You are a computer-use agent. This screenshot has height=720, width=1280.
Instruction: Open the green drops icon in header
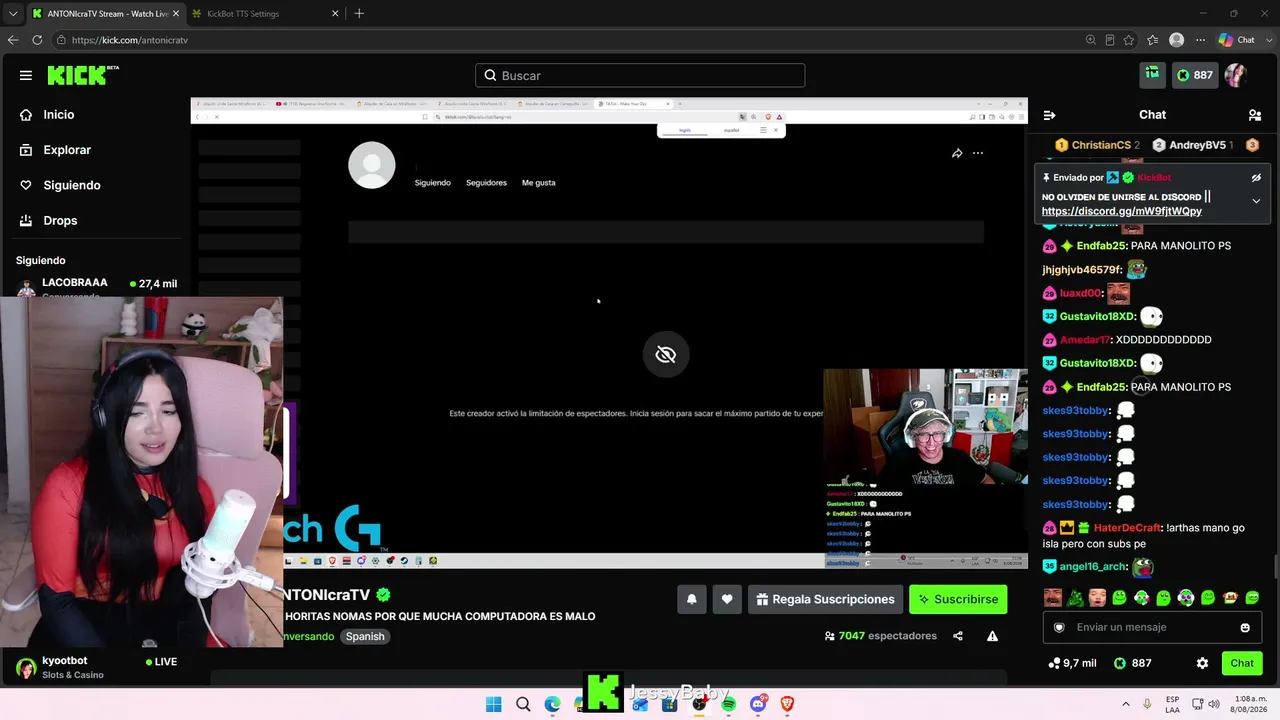coord(1152,74)
